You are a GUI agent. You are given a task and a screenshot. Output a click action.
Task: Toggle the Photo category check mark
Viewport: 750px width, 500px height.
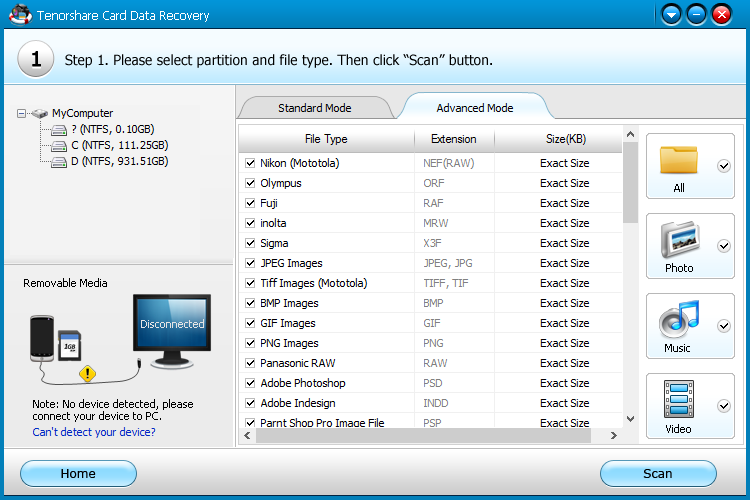coord(724,246)
